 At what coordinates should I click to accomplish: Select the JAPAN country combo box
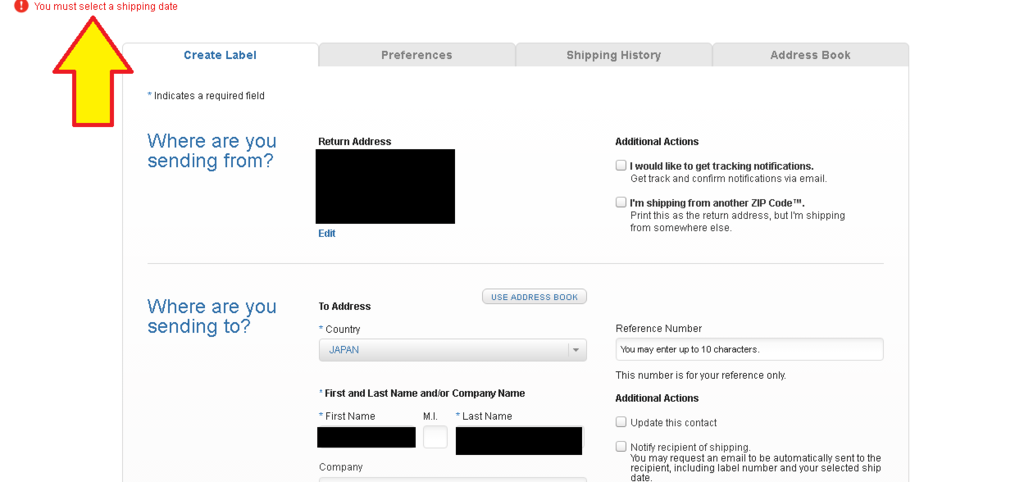[453, 350]
